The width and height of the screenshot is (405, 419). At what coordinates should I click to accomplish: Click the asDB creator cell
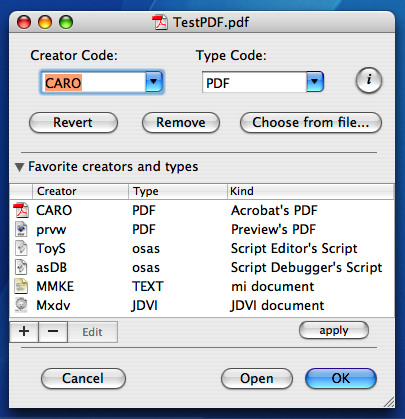51,267
